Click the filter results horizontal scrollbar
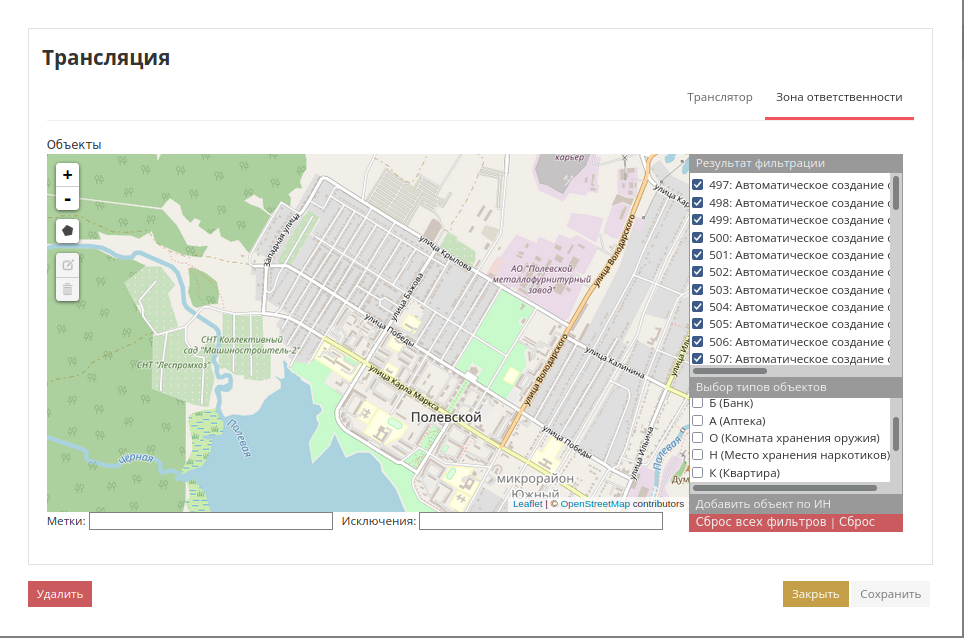The width and height of the screenshot is (964, 638). tap(730, 371)
